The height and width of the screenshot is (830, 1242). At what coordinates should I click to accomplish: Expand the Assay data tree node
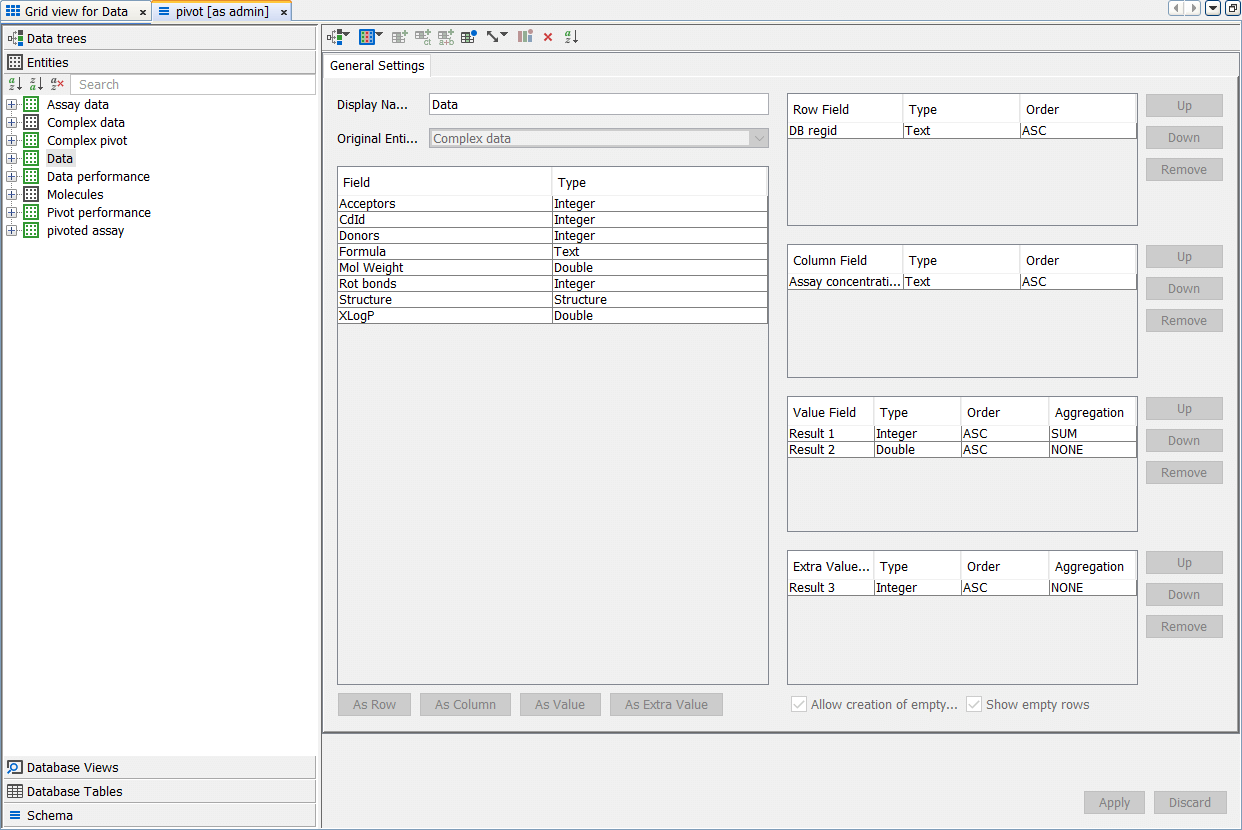12,105
